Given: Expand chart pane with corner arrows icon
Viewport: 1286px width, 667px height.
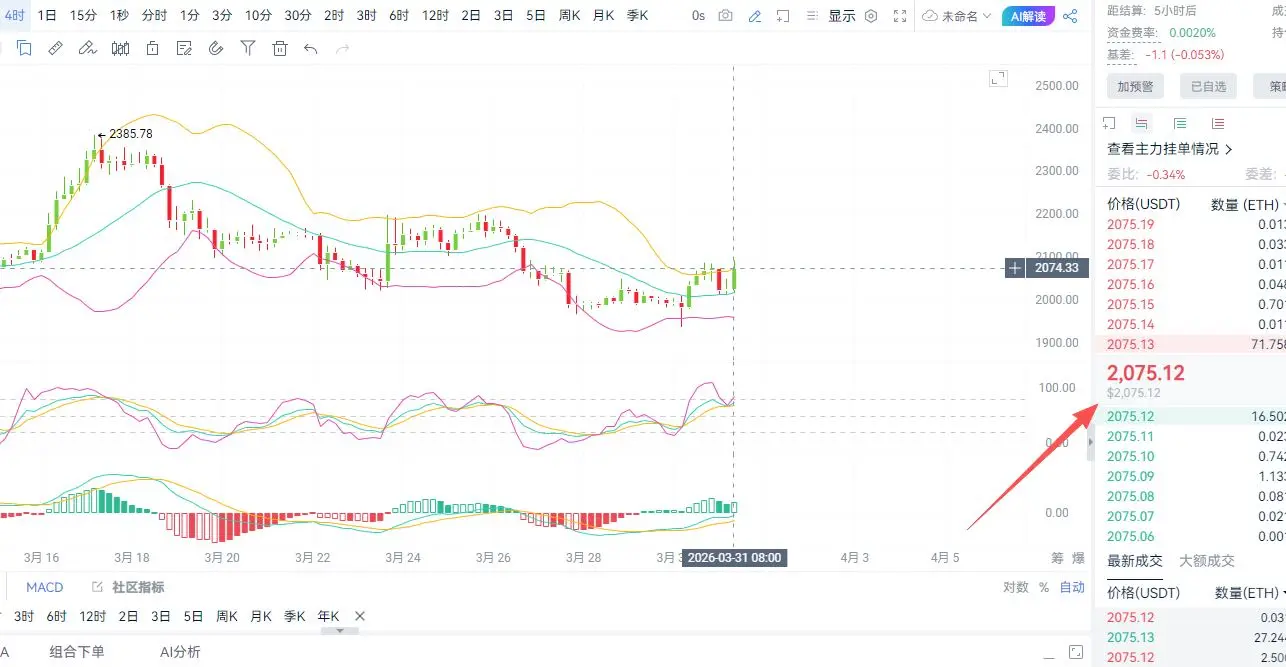Looking at the screenshot, I should [x=997, y=79].
